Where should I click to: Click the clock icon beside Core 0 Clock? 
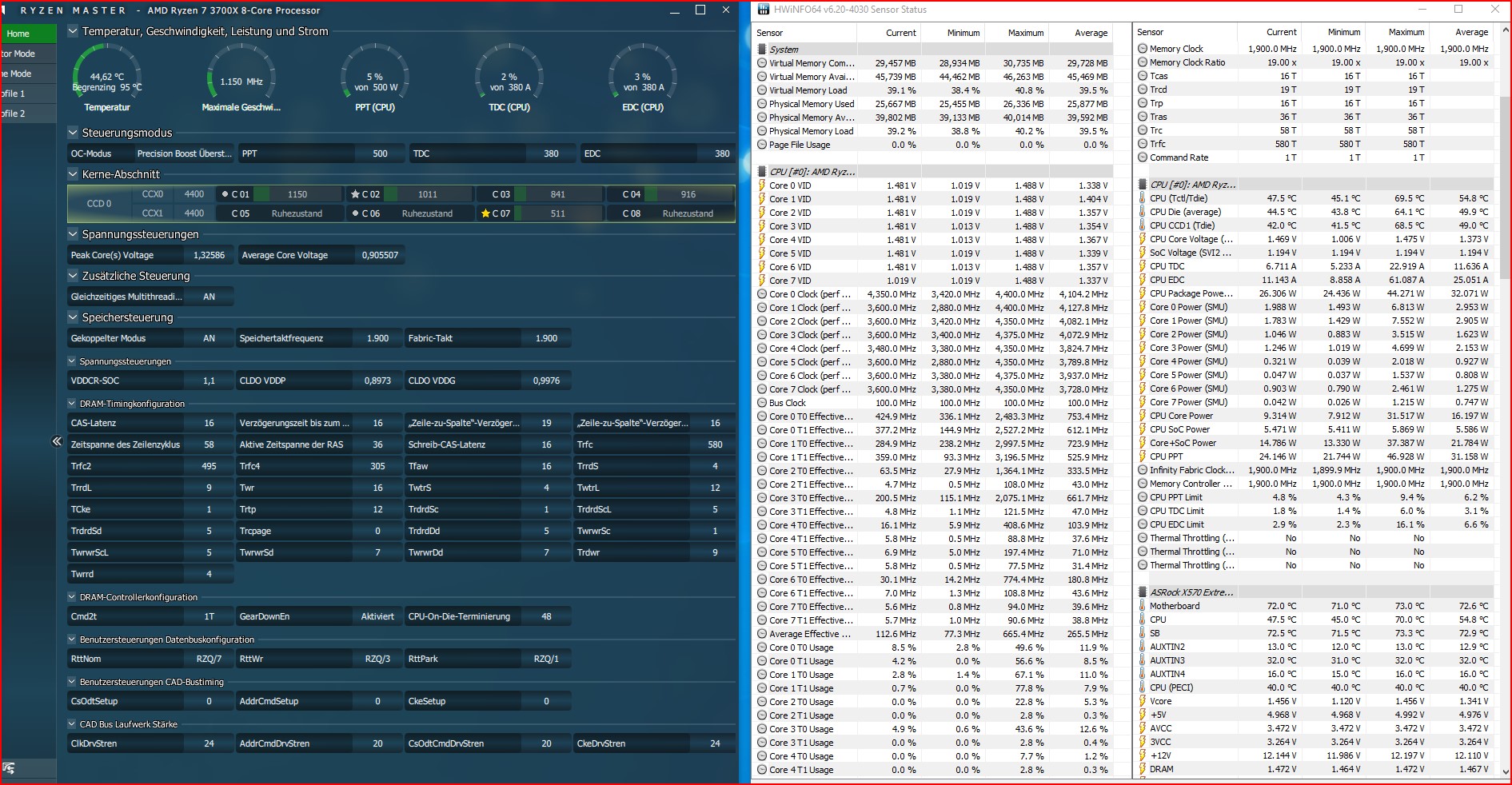762,294
